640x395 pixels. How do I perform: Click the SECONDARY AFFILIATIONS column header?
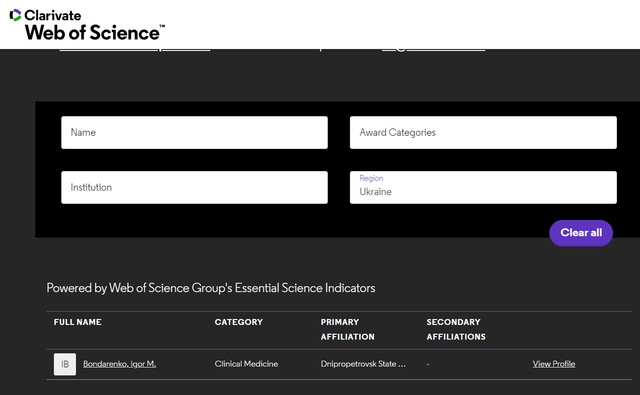456,329
